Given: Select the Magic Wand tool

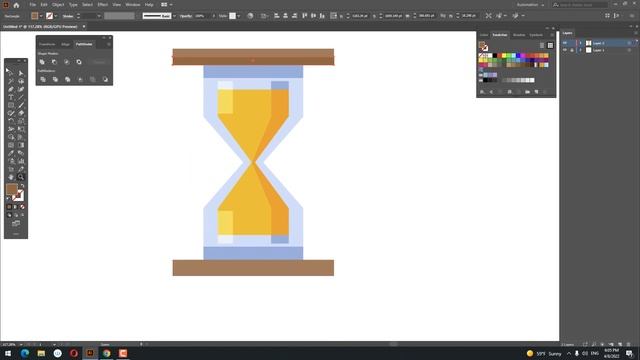Looking at the screenshot, I should pos(11,81).
